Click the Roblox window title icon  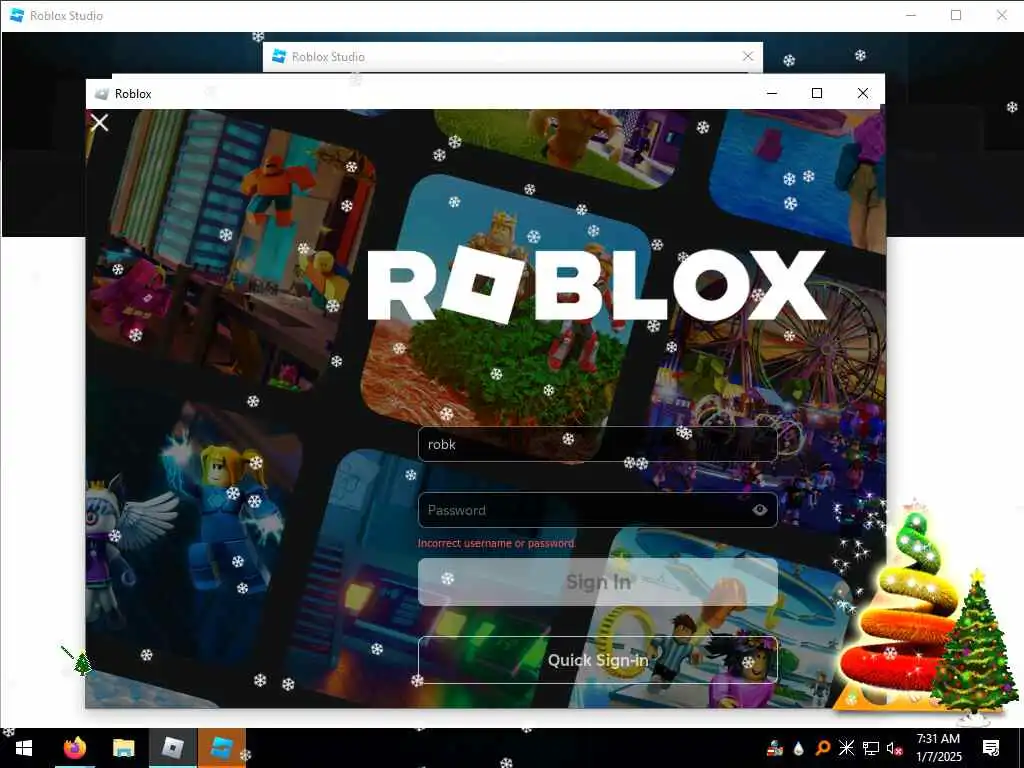click(x=101, y=94)
